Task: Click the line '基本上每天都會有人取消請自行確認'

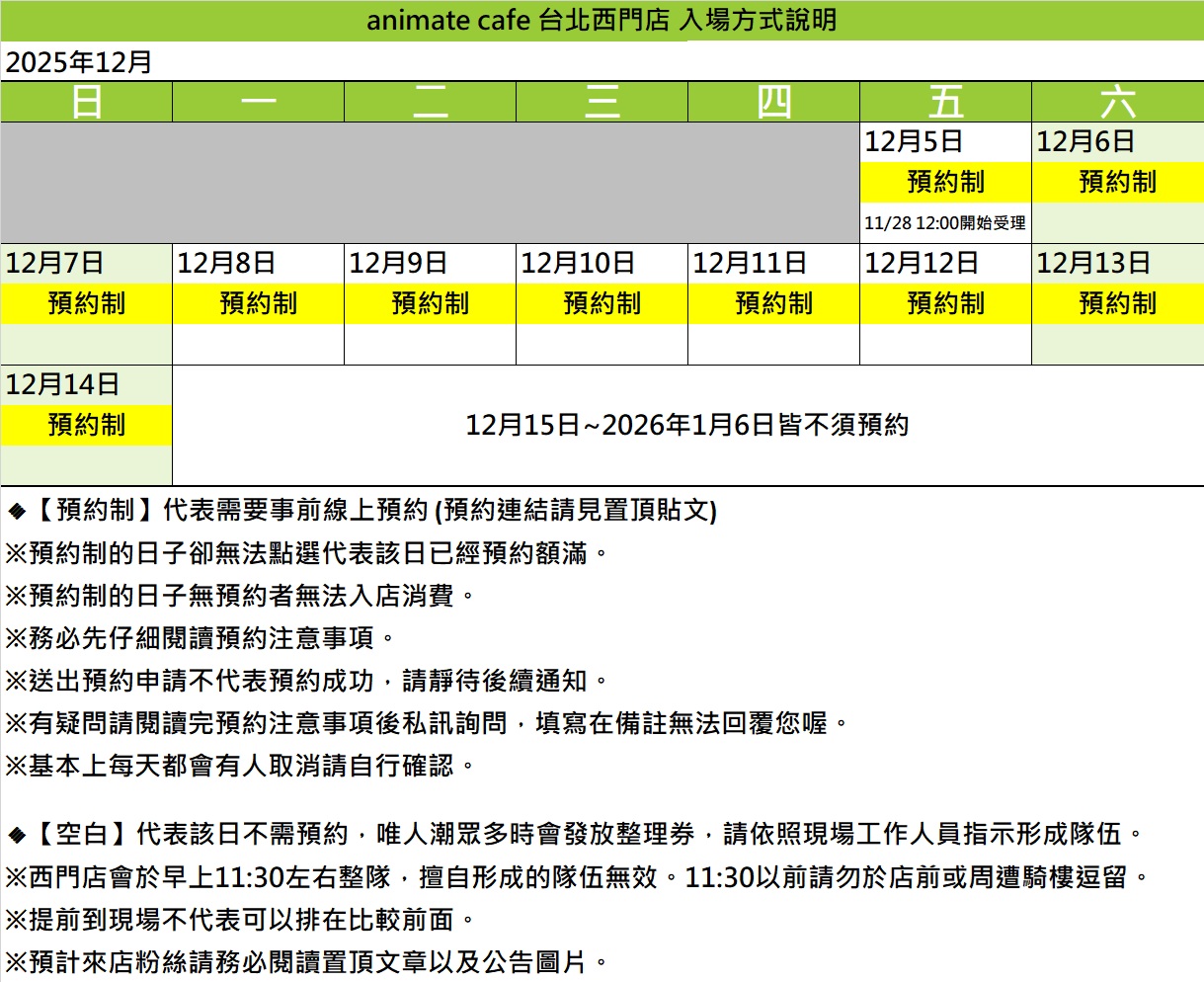Action: (240, 766)
